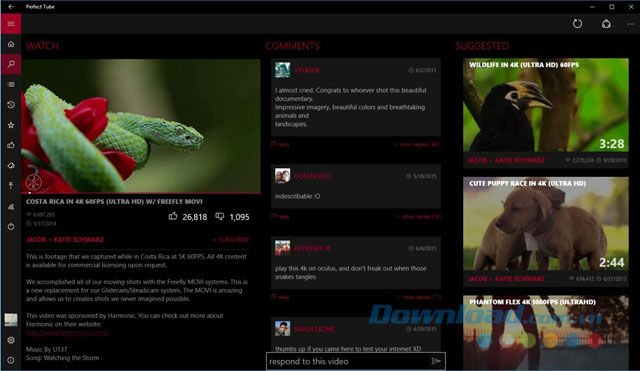This screenshot has height=371, width=640.
Task: Reply to the 'indescribable :O' comment
Action: pyautogui.click(x=280, y=216)
